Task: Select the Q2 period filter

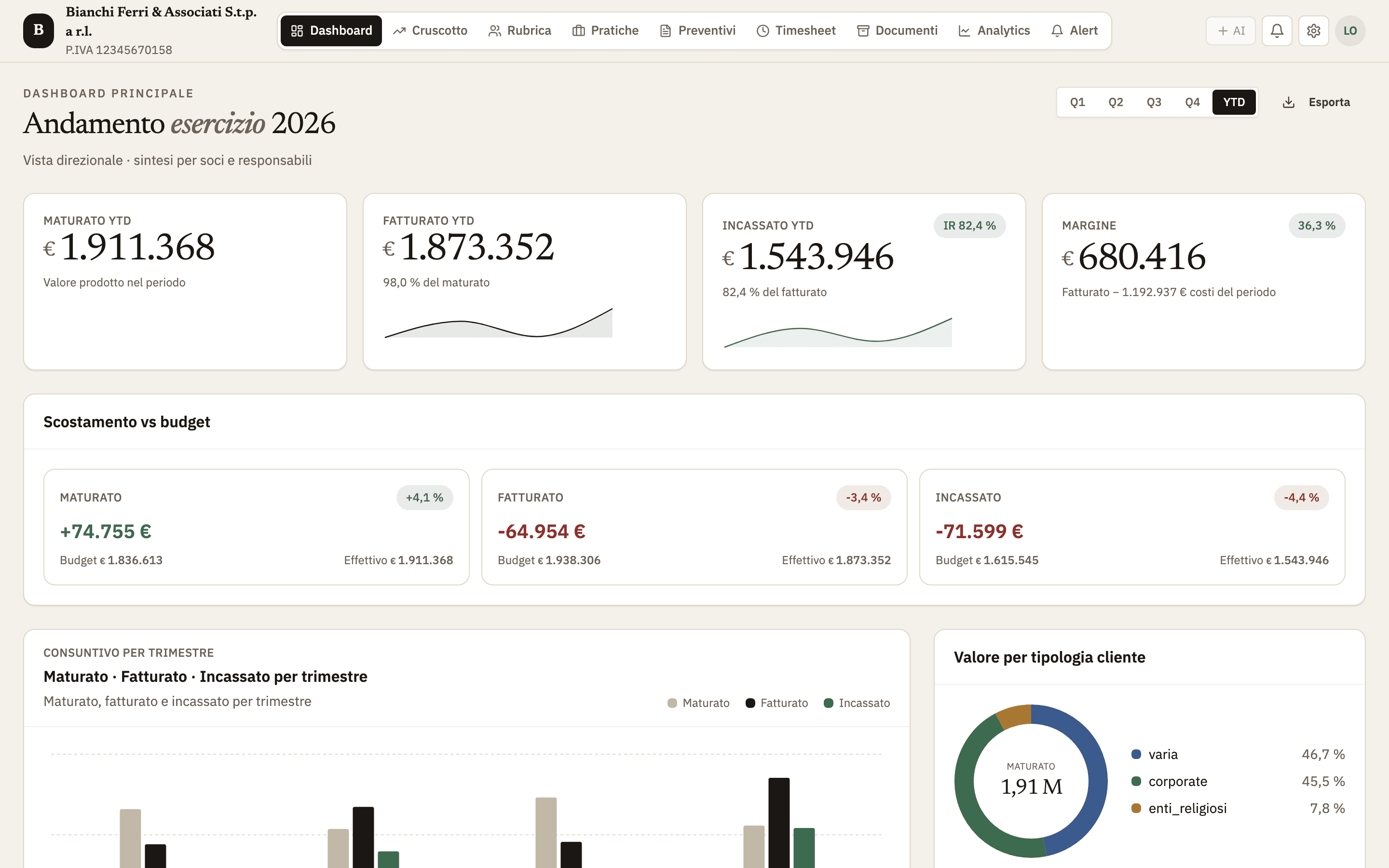Action: (x=1115, y=102)
